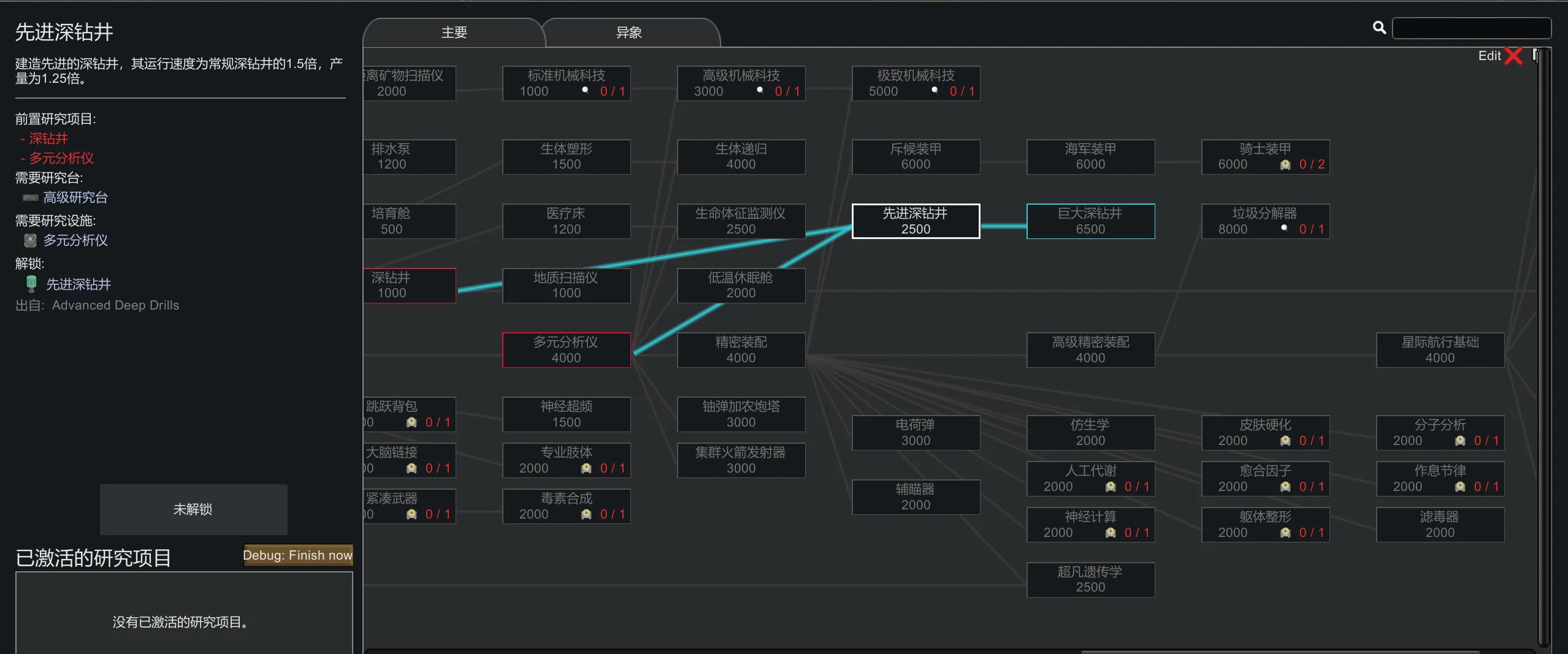Click the multi-analyzer facility icon

pos(30,240)
